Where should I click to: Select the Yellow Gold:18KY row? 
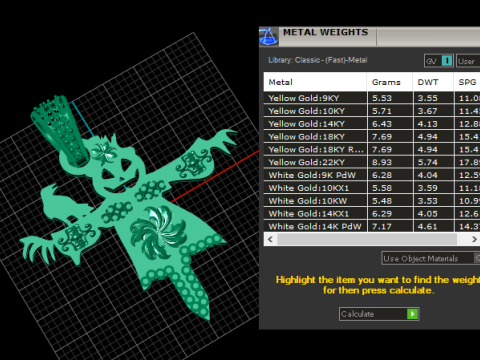[372, 136]
